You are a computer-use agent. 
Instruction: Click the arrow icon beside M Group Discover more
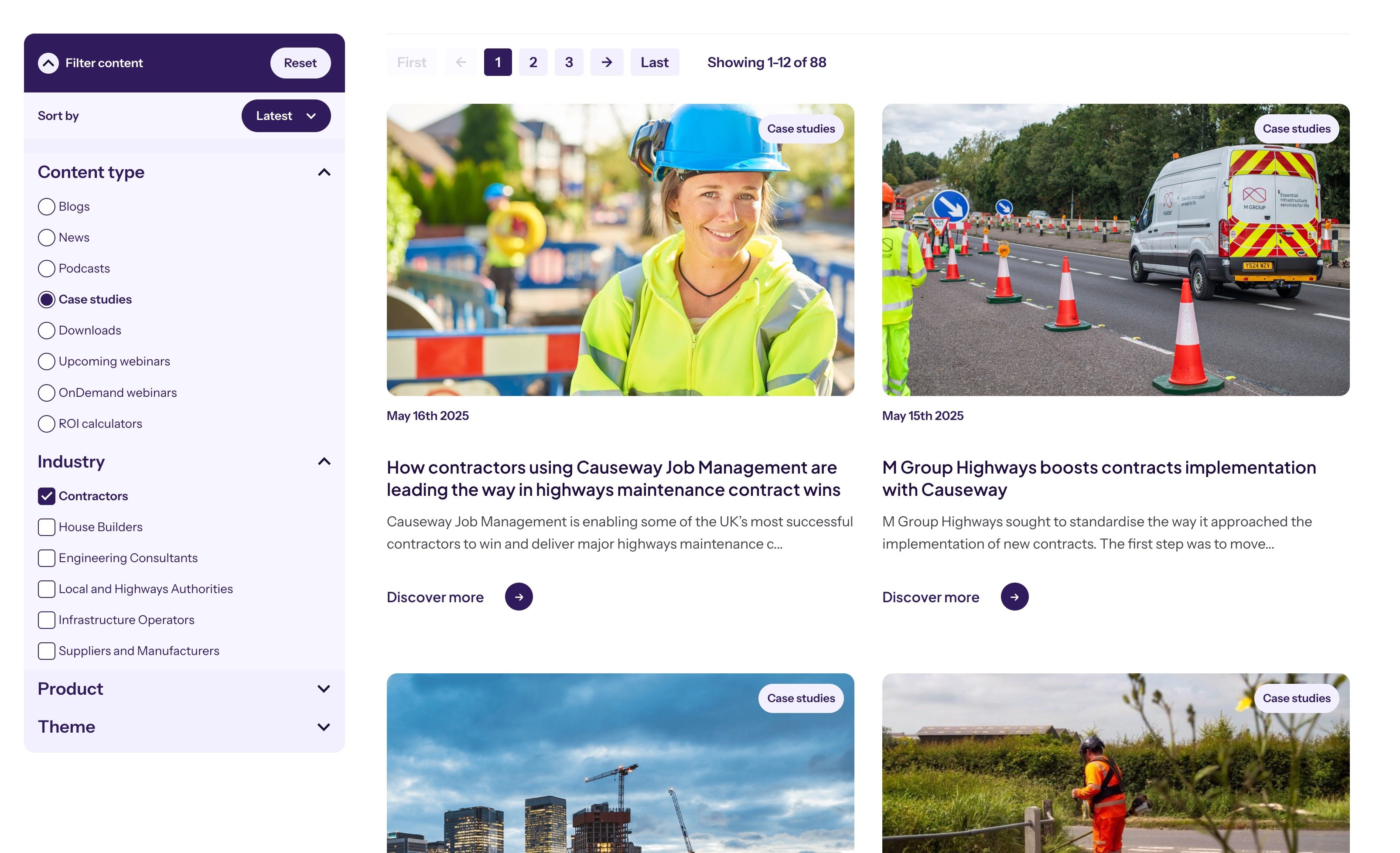[x=1014, y=596]
